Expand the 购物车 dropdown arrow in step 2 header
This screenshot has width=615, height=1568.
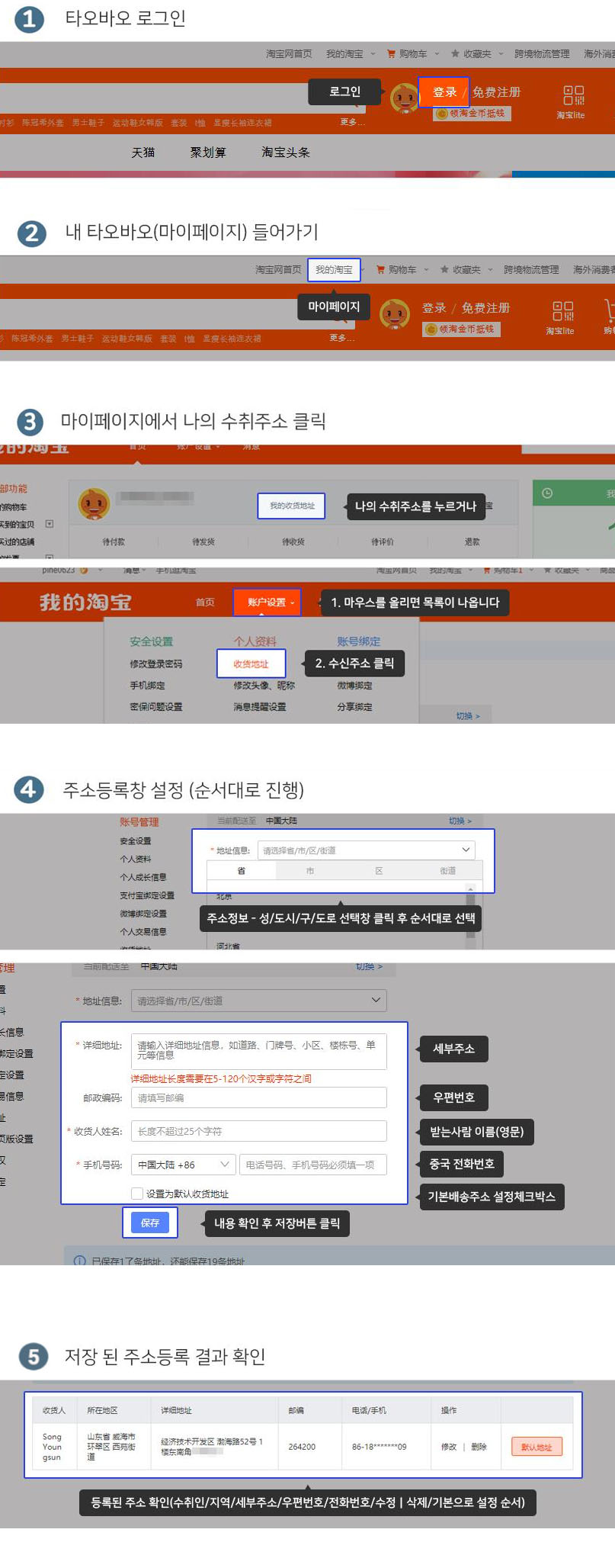(426, 270)
